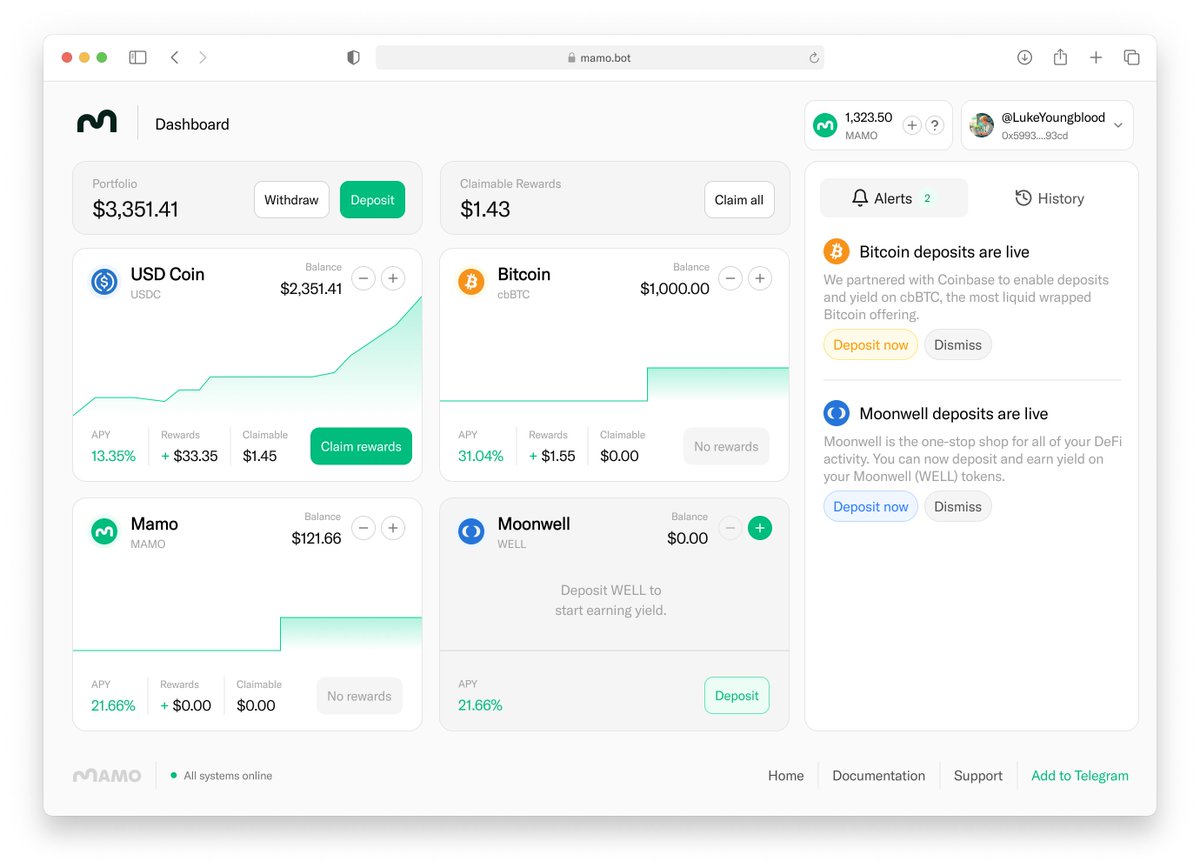Switch to the Alerts tab
The width and height of the screenshot is (1200, 868).
pyautogui.click(x=894, y=198)
